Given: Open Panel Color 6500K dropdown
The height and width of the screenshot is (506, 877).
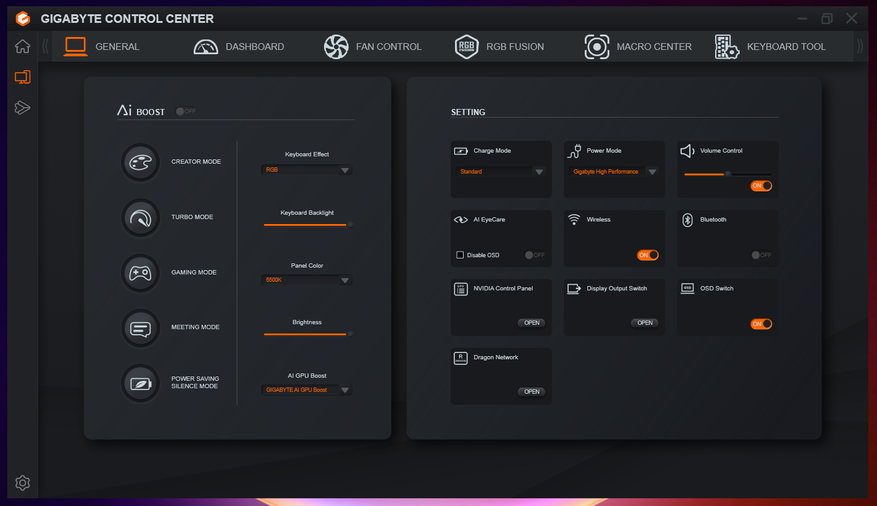Looking at the screenshot, I should 307,280.
